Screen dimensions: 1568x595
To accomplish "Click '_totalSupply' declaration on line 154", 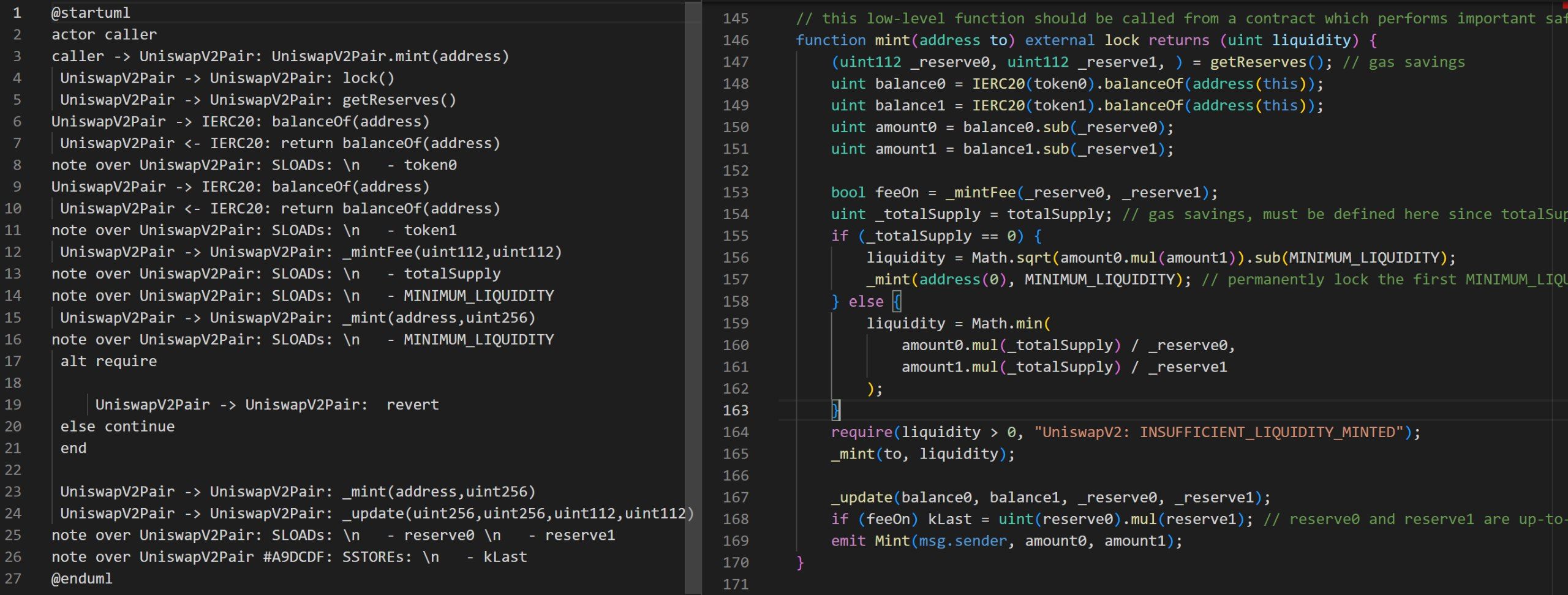I will tap(927, 214).
